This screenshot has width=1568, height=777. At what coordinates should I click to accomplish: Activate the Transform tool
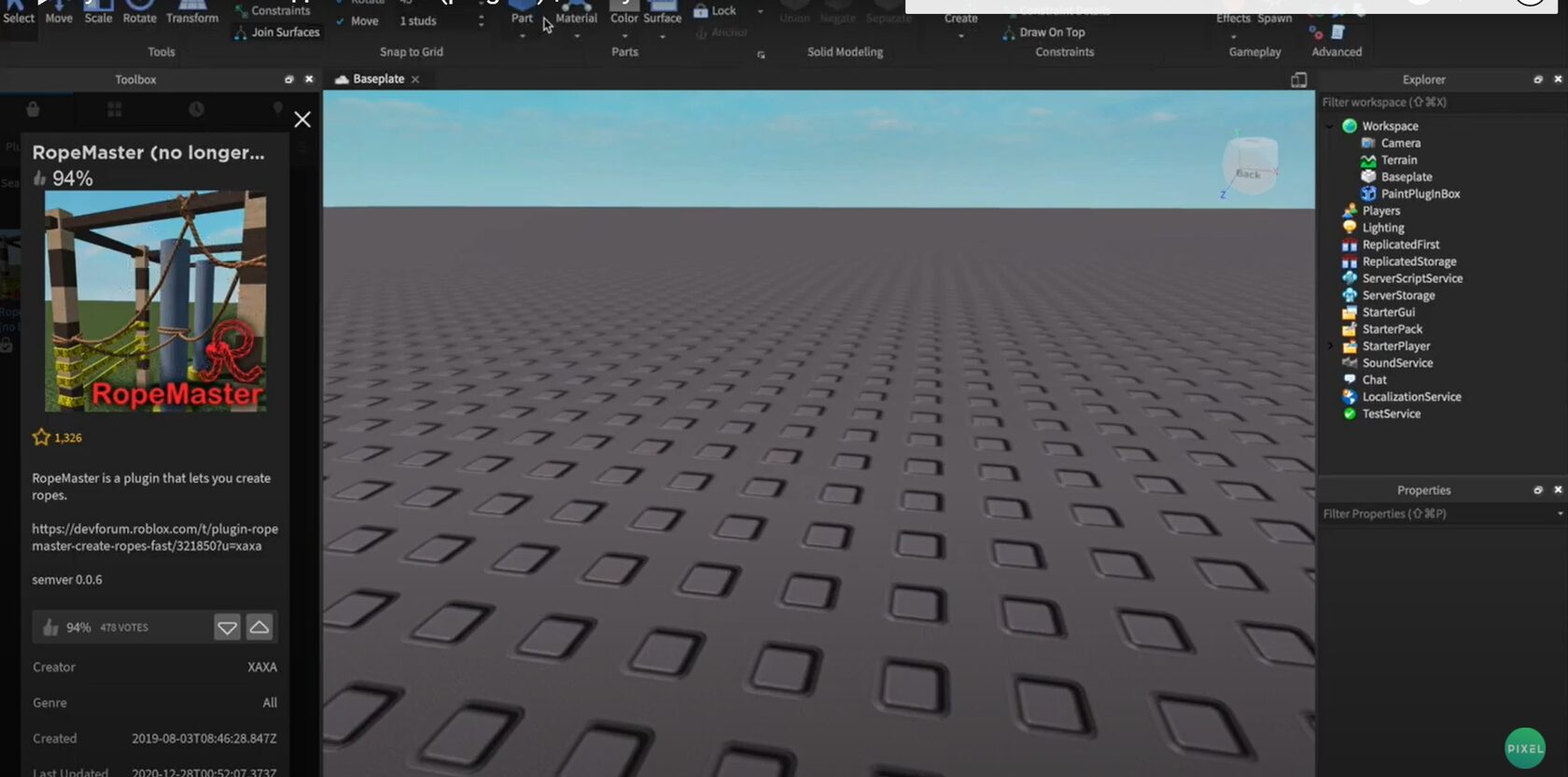pyautogui.click(x=192, y=13)
